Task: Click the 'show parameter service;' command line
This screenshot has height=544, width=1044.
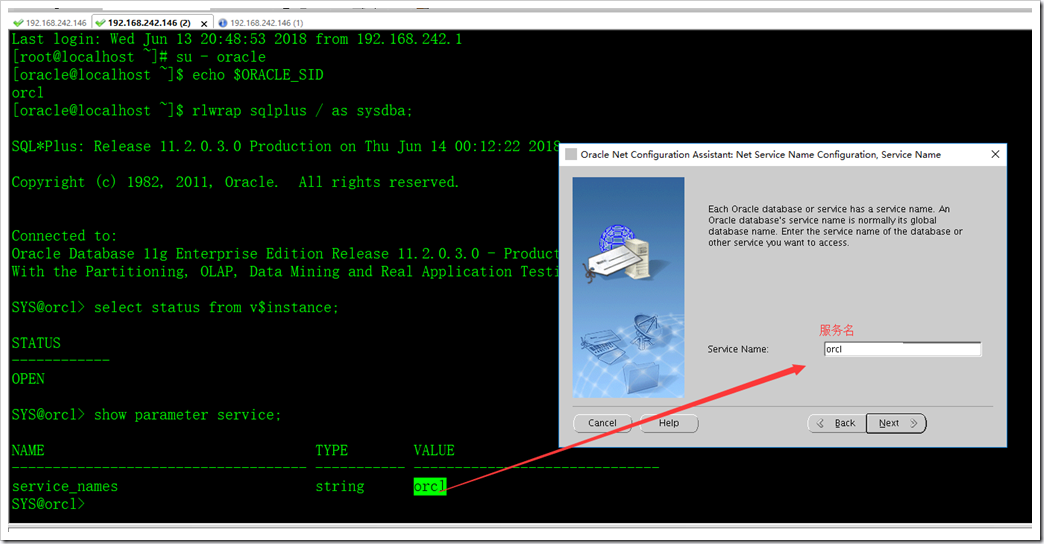Action: [187, 415]
